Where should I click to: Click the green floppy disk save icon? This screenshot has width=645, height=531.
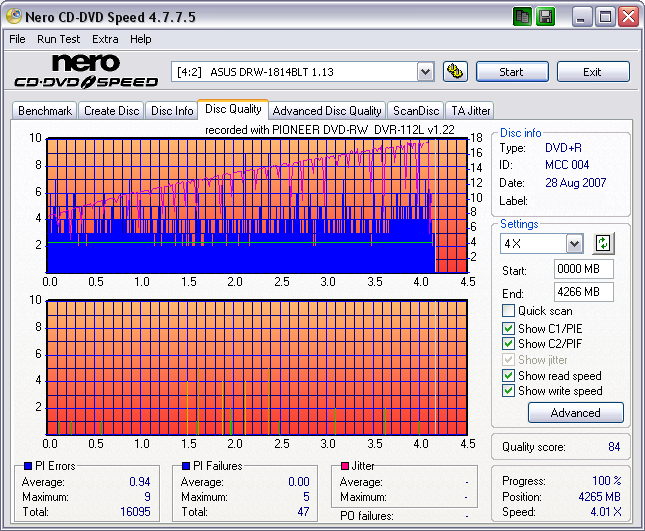coord(545,17)
